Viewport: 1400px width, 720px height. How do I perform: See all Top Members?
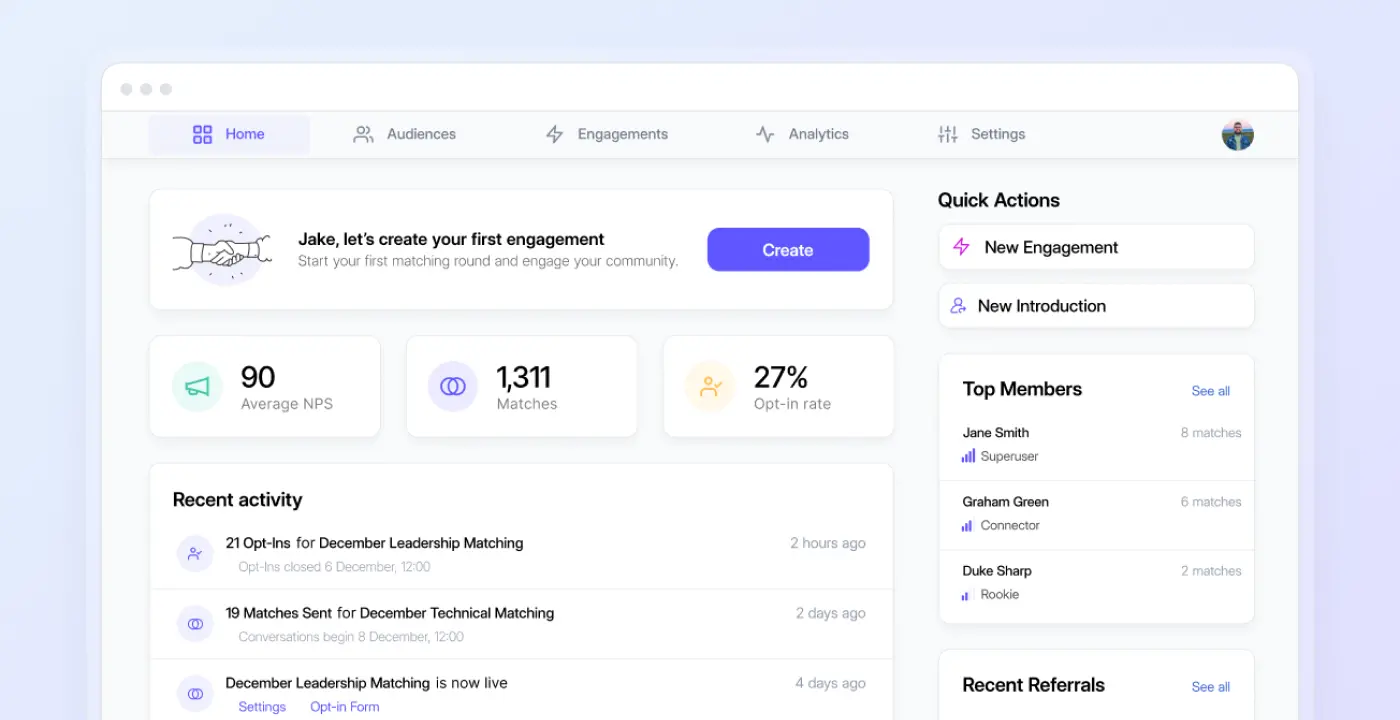tap(1210, 391)
